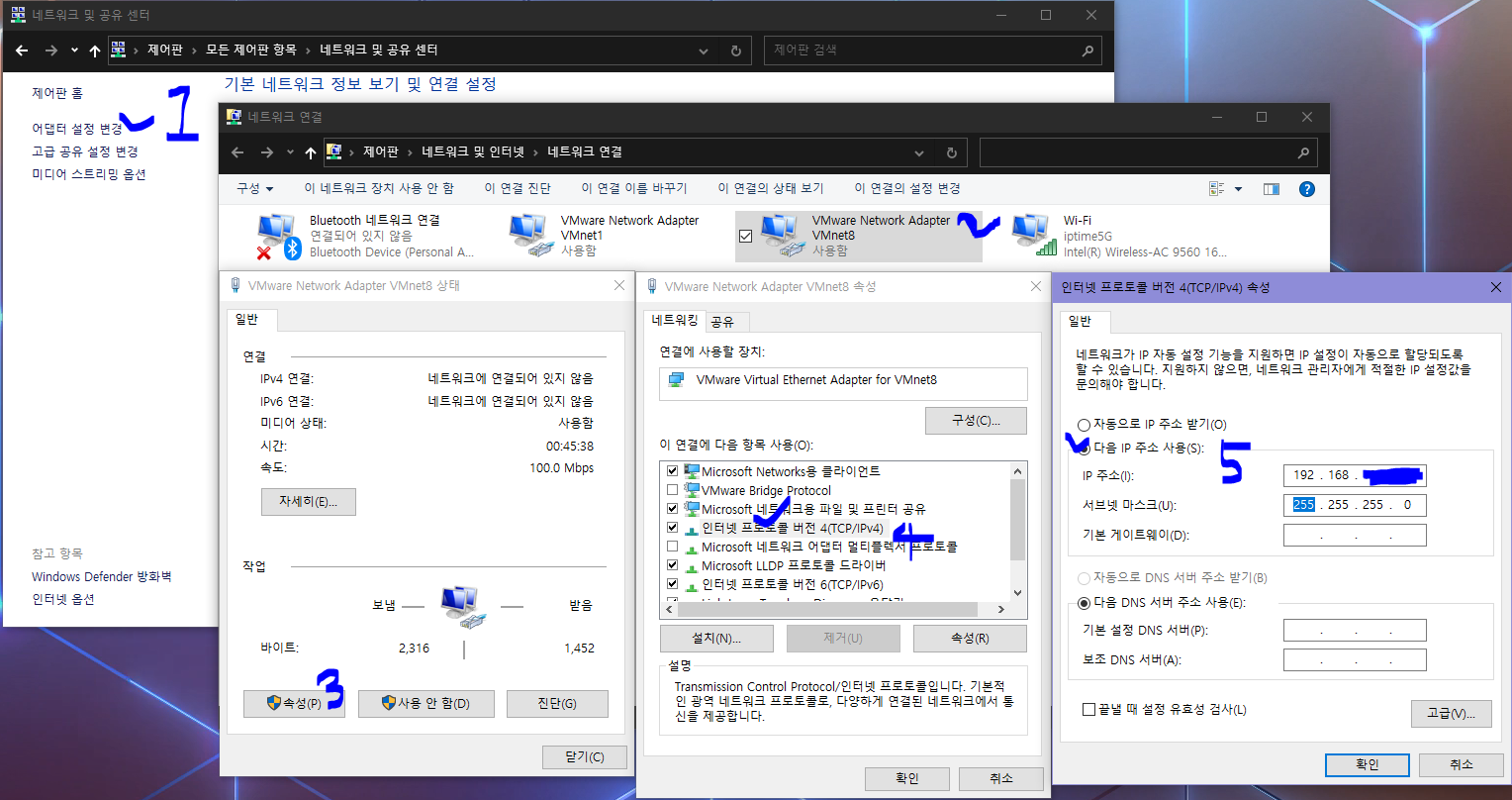Image resolution: width=1512 pixels, height=800 pixels.
Task: Go up one level in Network and Sharing Center
Action: [x=95, y=50]
